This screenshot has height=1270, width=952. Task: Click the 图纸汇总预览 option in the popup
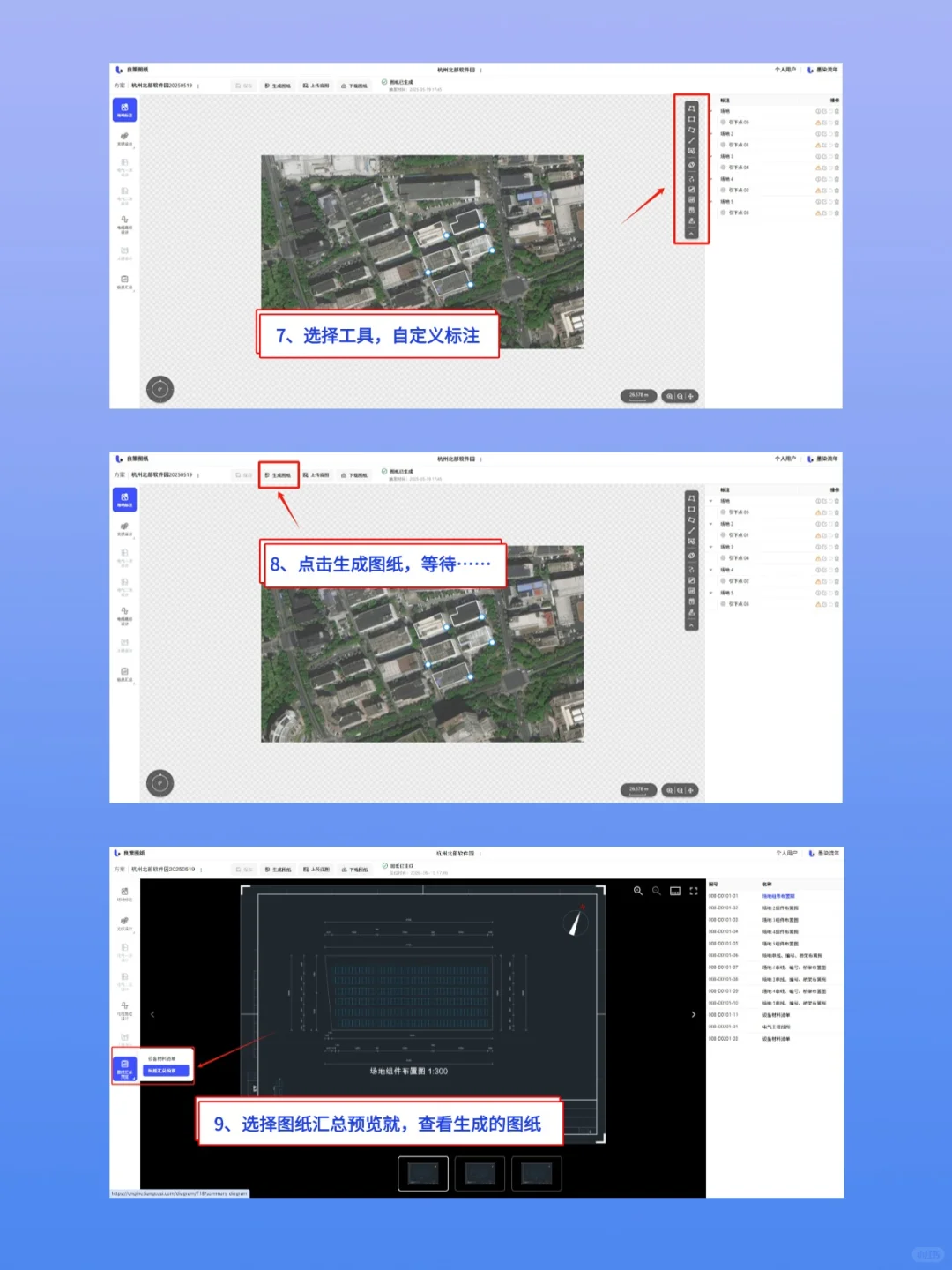click(x=167, y=1071)
